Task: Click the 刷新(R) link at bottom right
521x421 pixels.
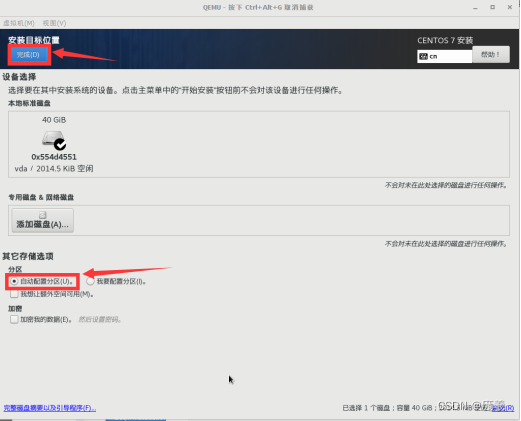Action: click(x=503, y=408)
